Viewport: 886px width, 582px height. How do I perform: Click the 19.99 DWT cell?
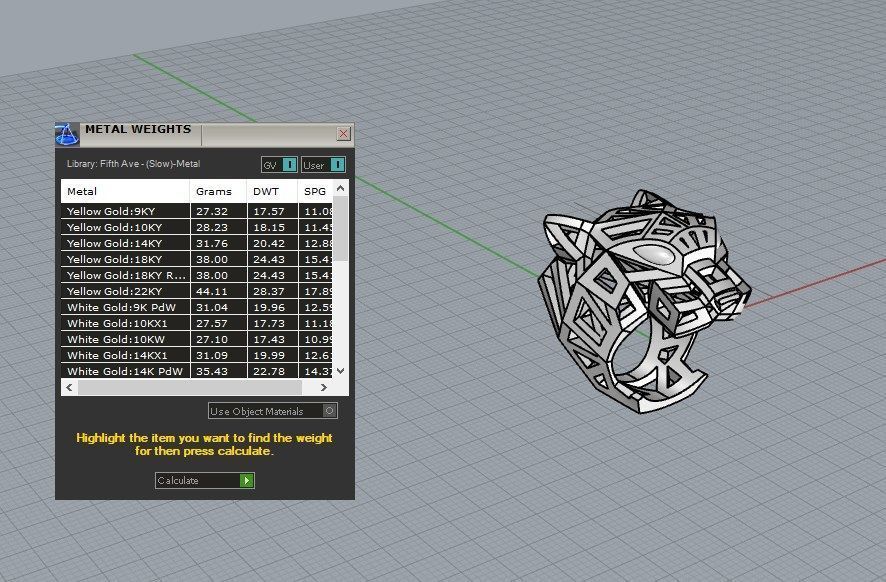[272, 355]
